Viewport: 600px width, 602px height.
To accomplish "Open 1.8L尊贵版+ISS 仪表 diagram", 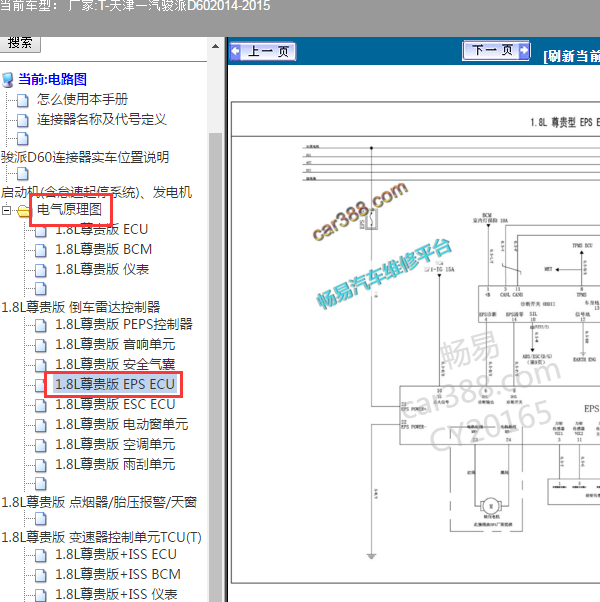I will click(x=116, y=594).
